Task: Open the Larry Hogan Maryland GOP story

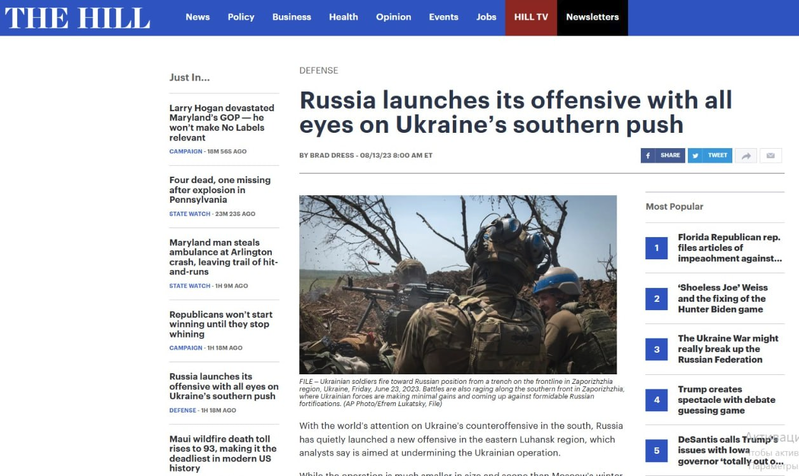Action: (222, 123)
